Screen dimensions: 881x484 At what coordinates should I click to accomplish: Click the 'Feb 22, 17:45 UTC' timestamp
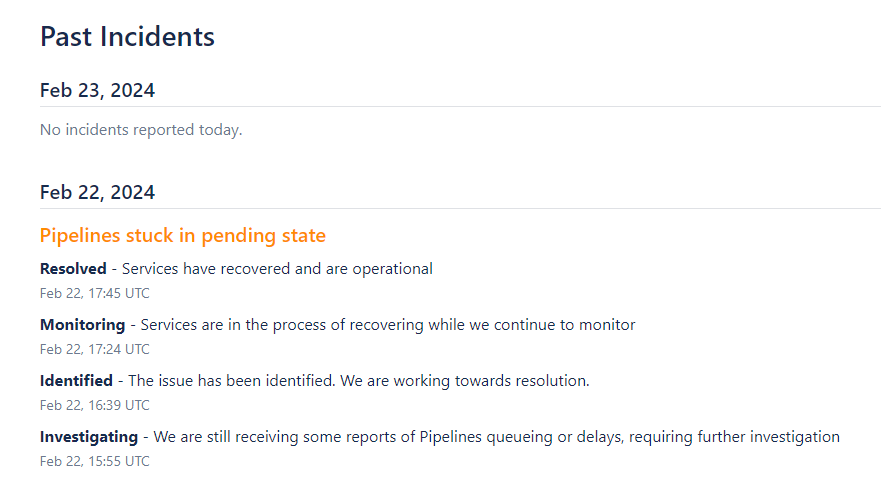pyautogui.click(x=94, y=293)
